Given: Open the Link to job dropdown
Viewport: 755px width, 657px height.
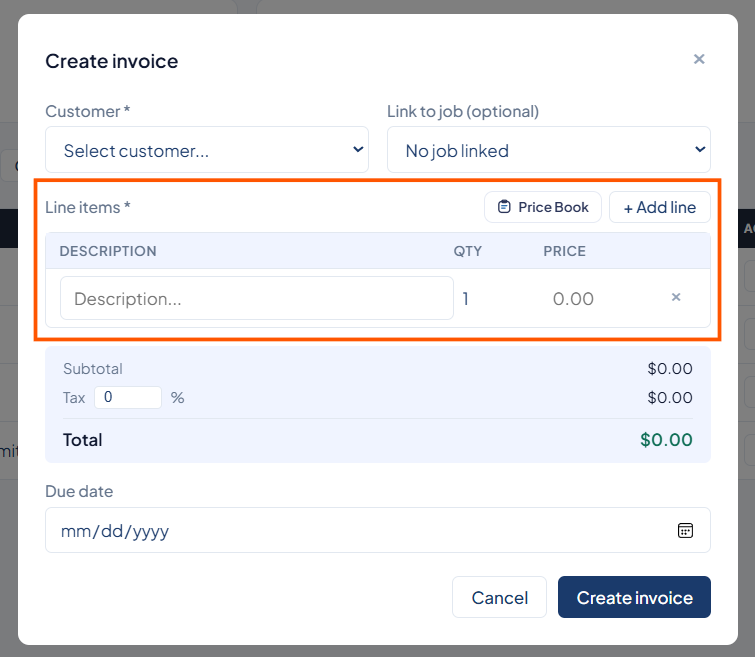Looking at the screenshot, I should click(x=548, y=150).
